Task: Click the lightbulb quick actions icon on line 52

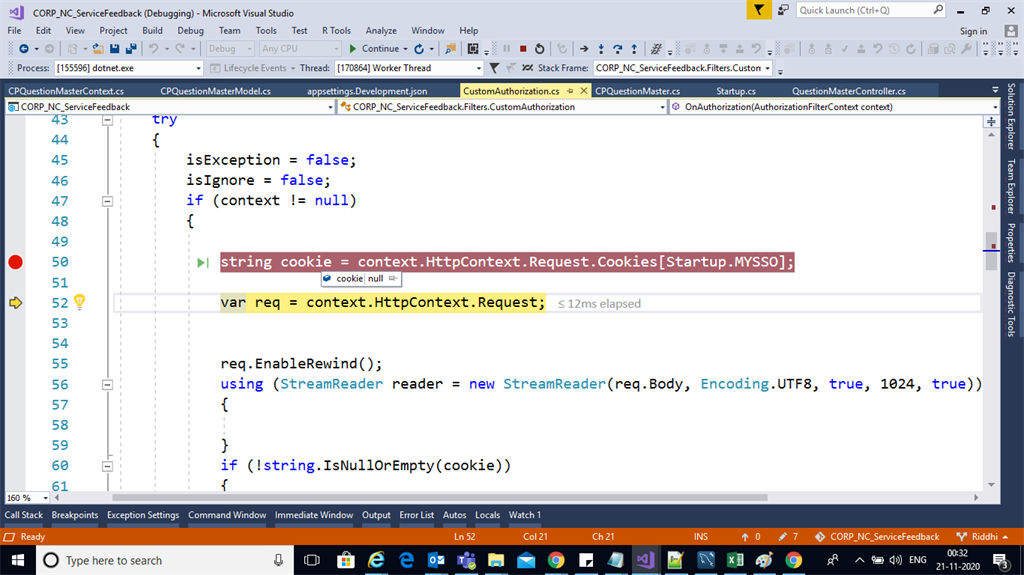Action: 80,301
